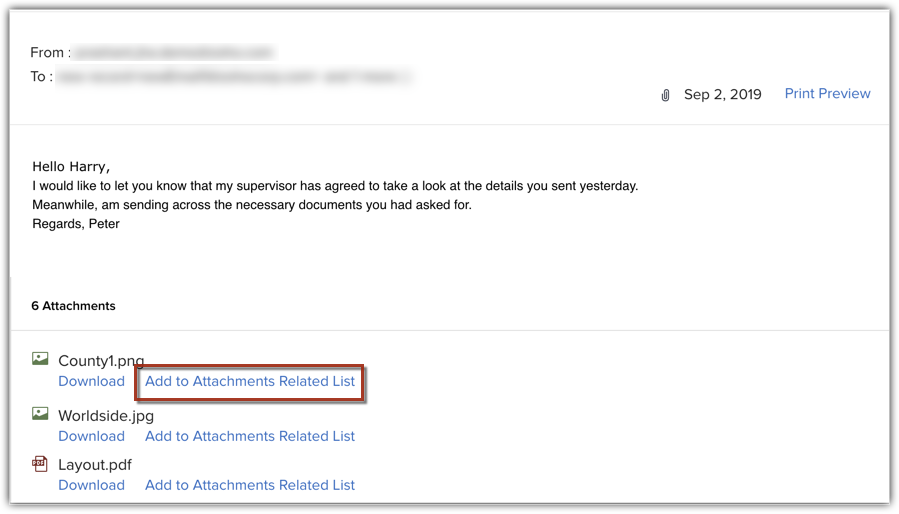
Task: Add Worldside.jpg to Attachments Related List
Action: pos(250,436)
